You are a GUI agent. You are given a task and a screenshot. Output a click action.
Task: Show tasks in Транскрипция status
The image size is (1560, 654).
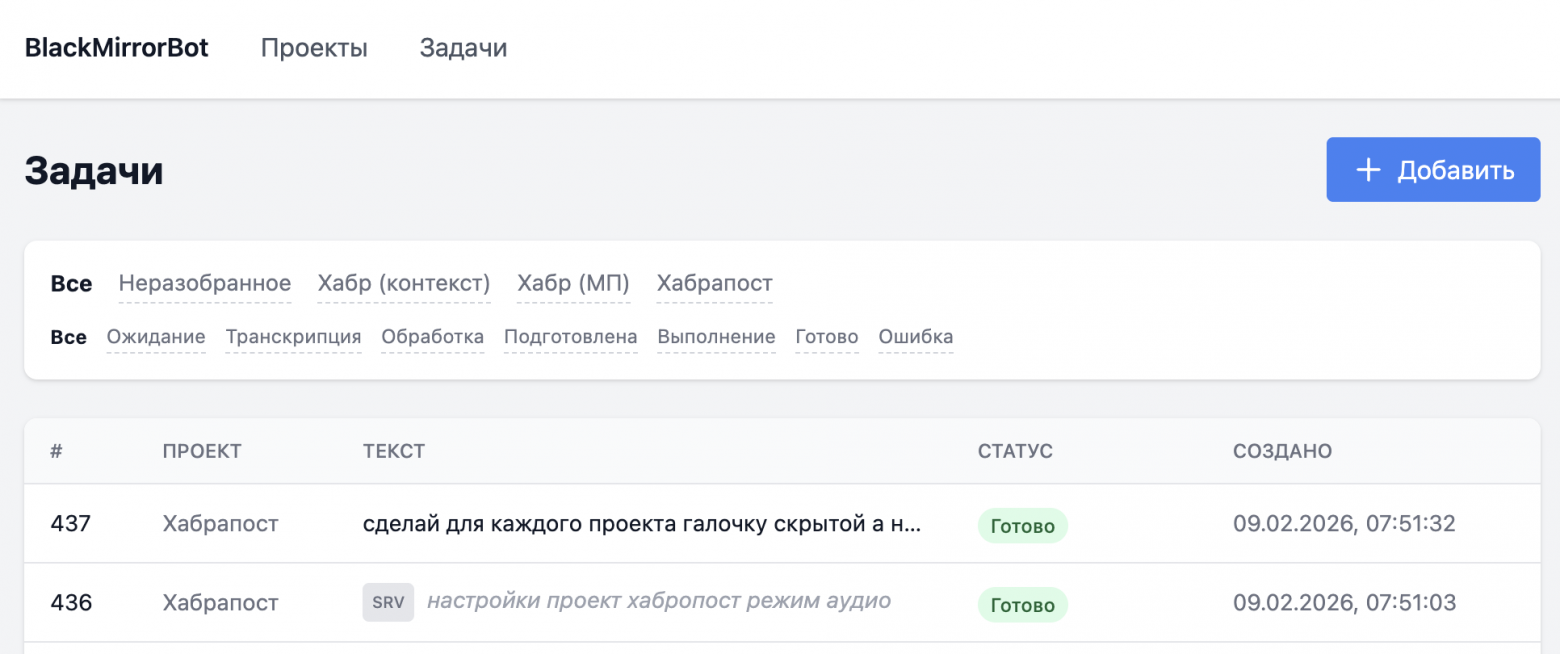pos(293,337)
